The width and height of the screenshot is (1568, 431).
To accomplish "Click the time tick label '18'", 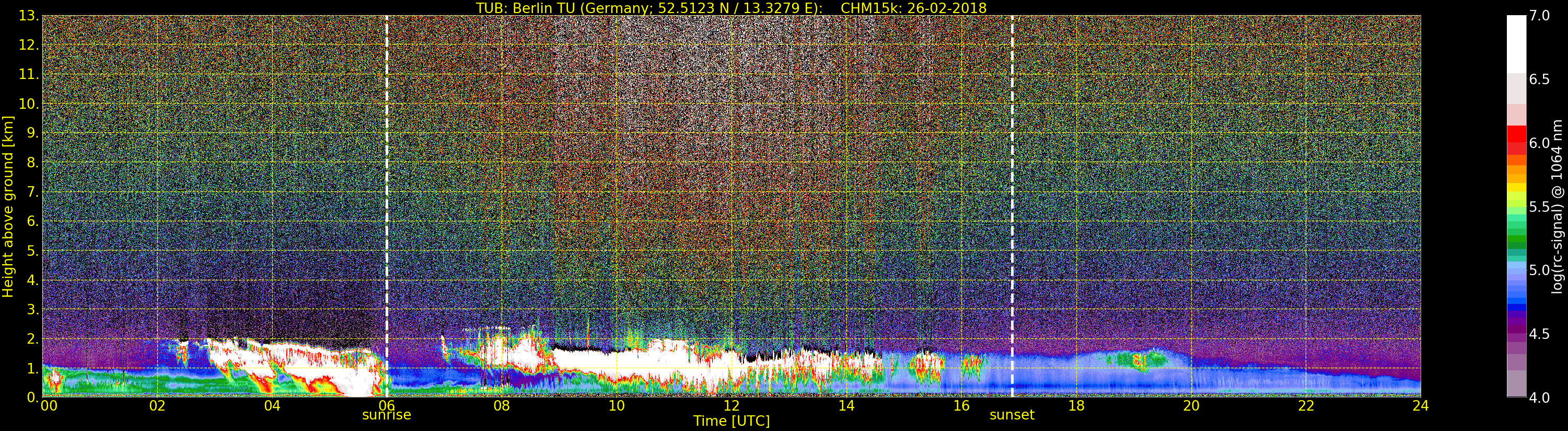I will tap(1076, 406).
